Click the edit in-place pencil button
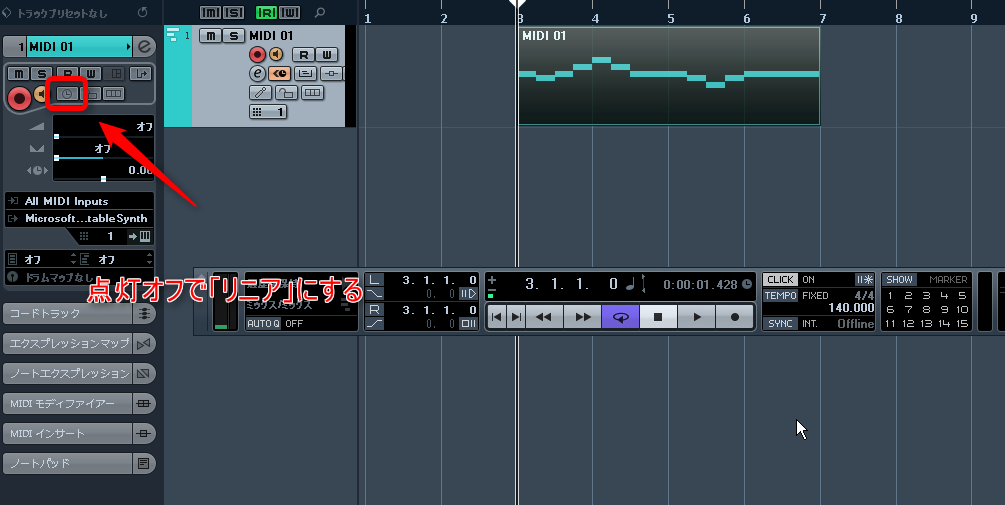Viewport: 1005px width, 505px height. [260, 93]
